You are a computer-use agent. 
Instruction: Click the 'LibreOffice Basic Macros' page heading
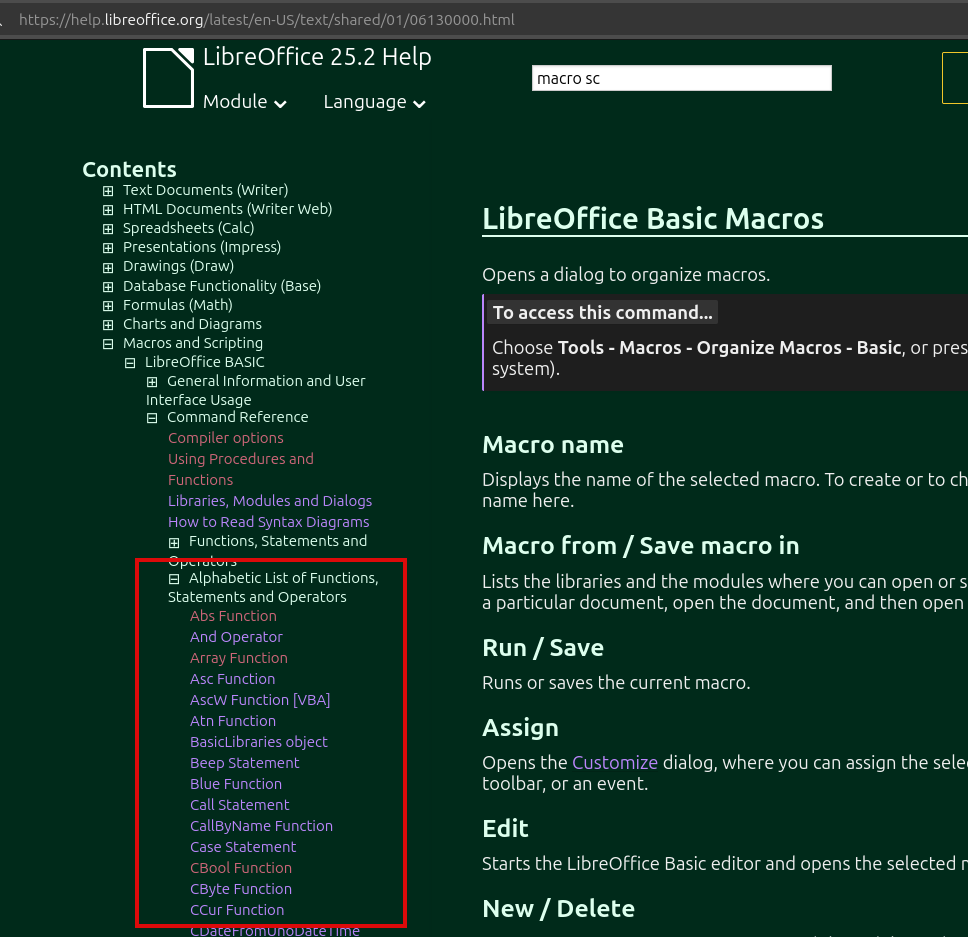click(653, 219)
